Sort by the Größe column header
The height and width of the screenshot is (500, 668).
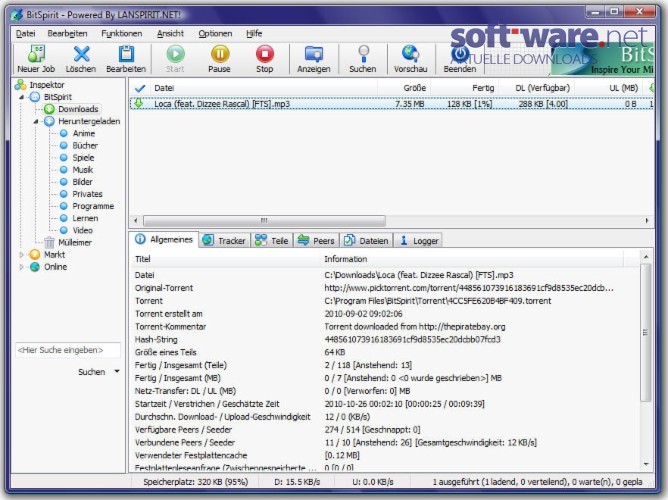point(404,88)
